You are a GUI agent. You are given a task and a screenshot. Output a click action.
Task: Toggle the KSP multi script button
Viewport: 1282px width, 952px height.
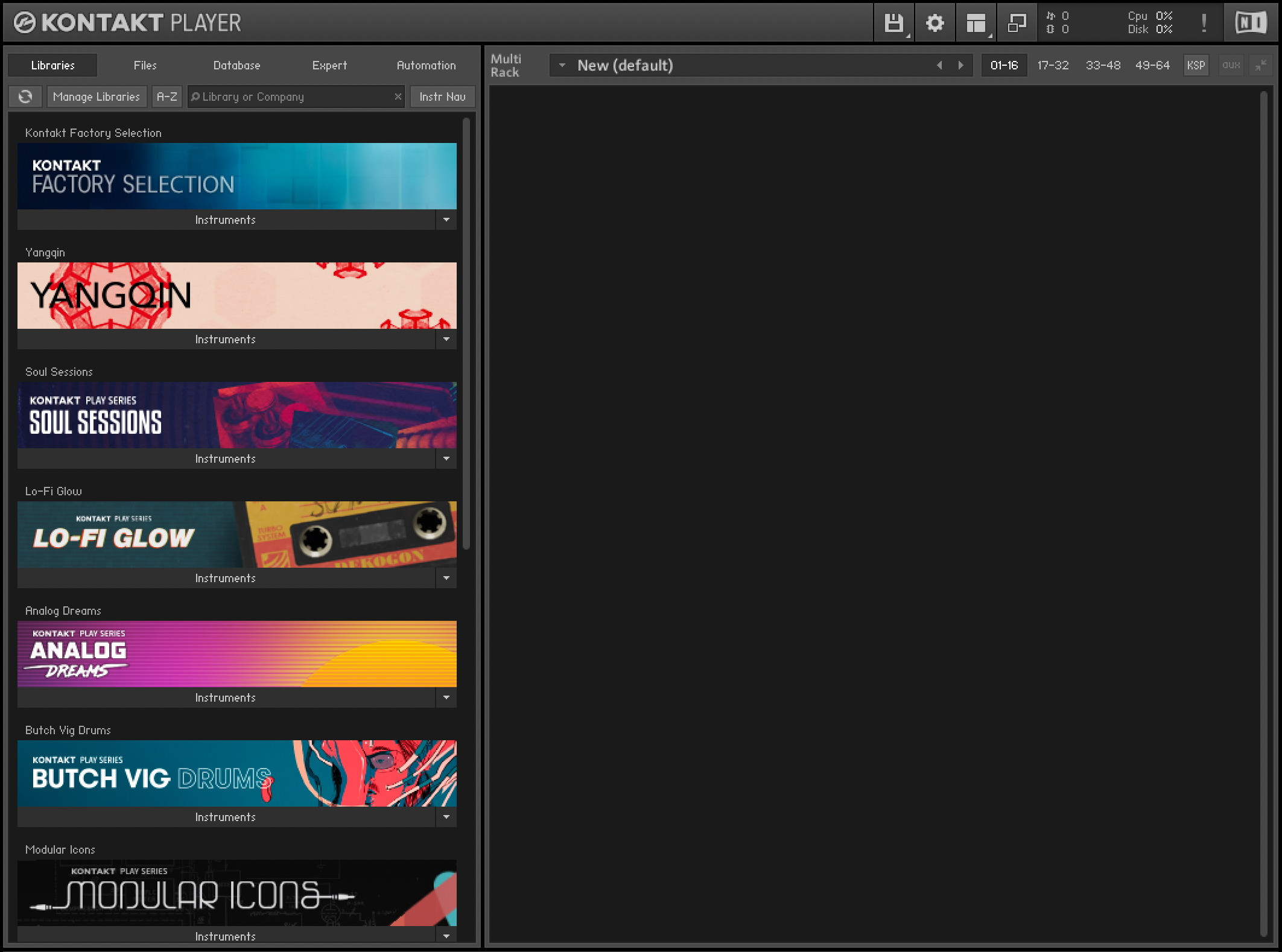click(1196, 65)
